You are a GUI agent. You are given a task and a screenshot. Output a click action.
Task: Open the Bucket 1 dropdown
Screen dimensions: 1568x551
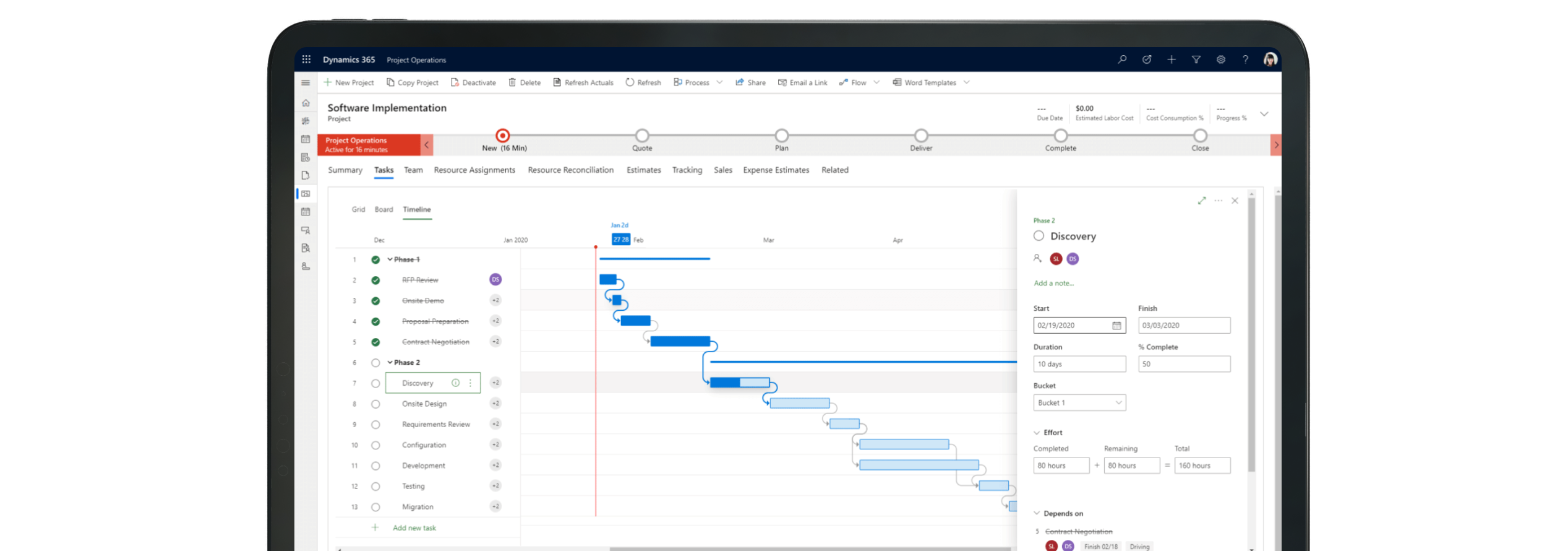[x=1079, y=403]
